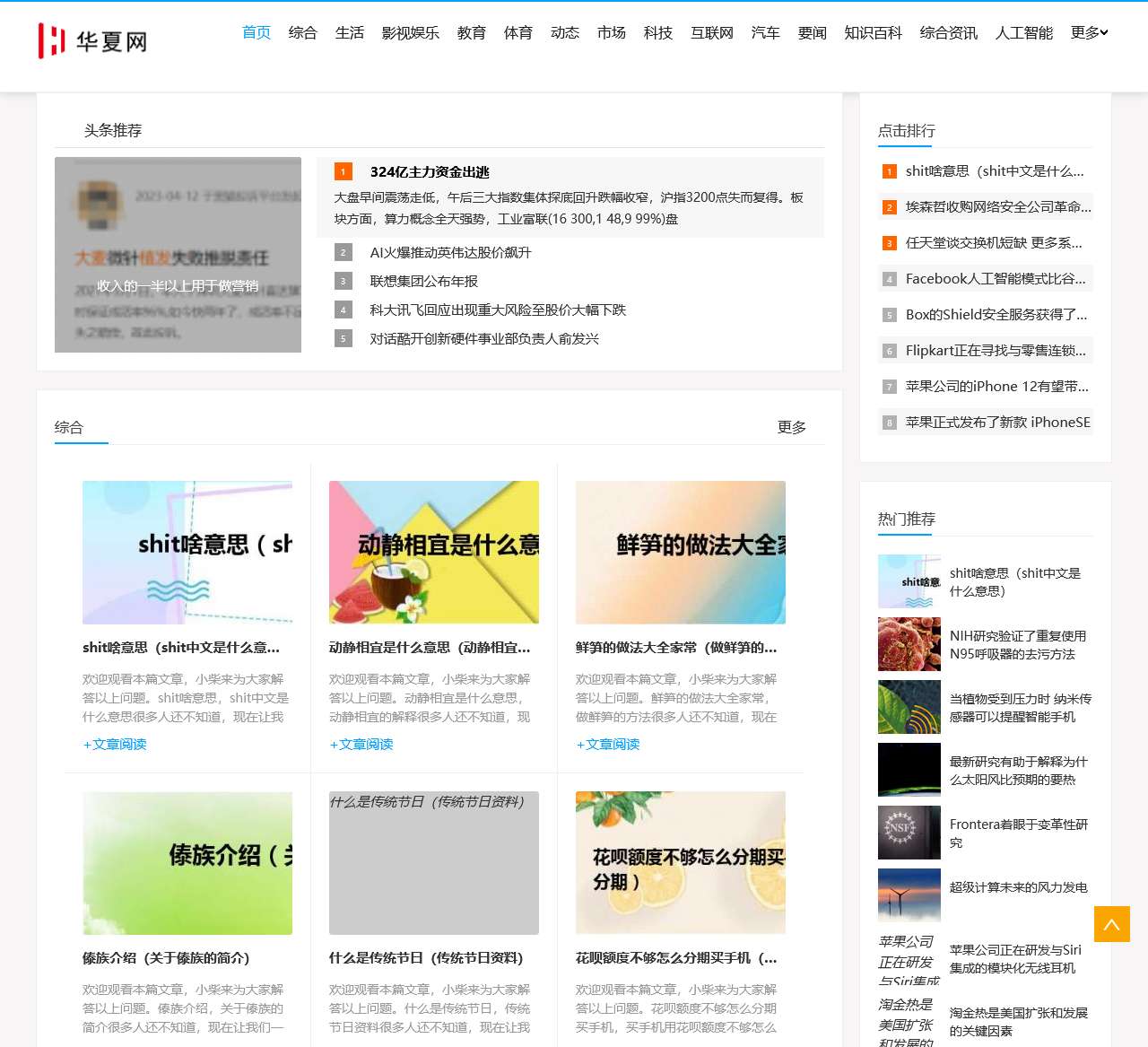Open NIH研究验证了重复使用N95呼吸器 link
This screenshot has height=1047, width=1148.
coord(1018,644)
